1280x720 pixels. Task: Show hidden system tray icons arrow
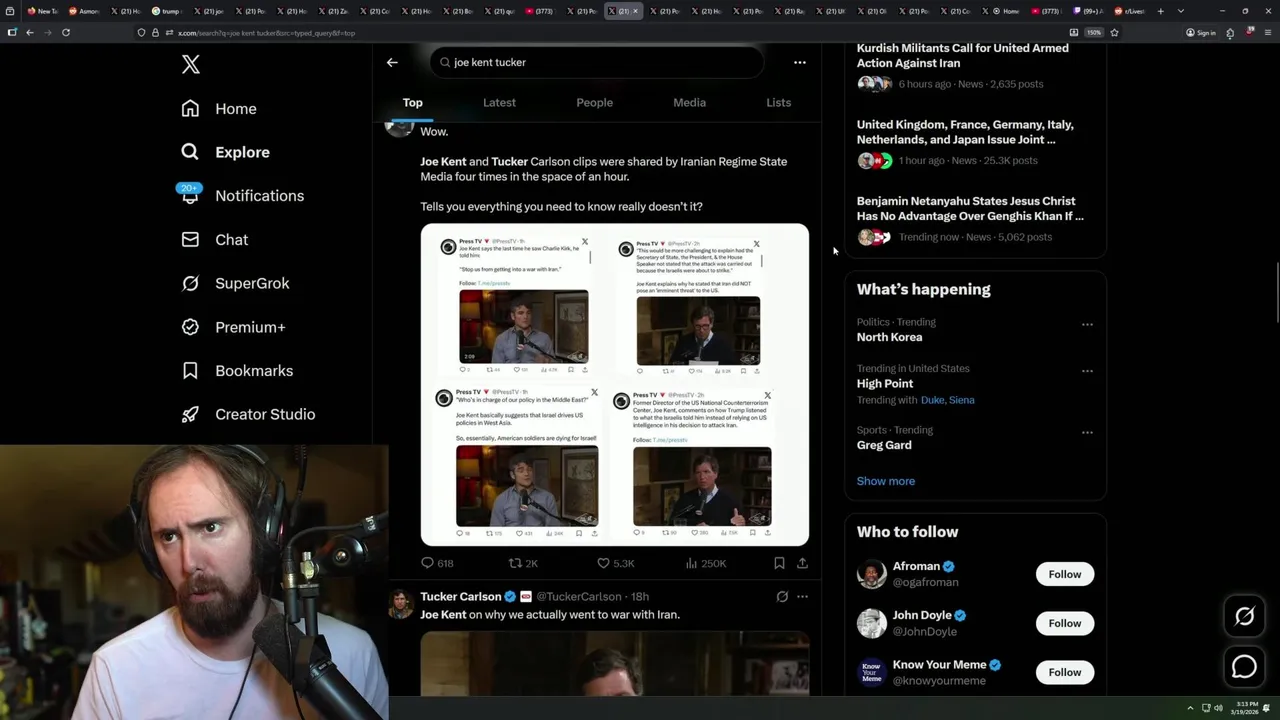(1190, 708)
